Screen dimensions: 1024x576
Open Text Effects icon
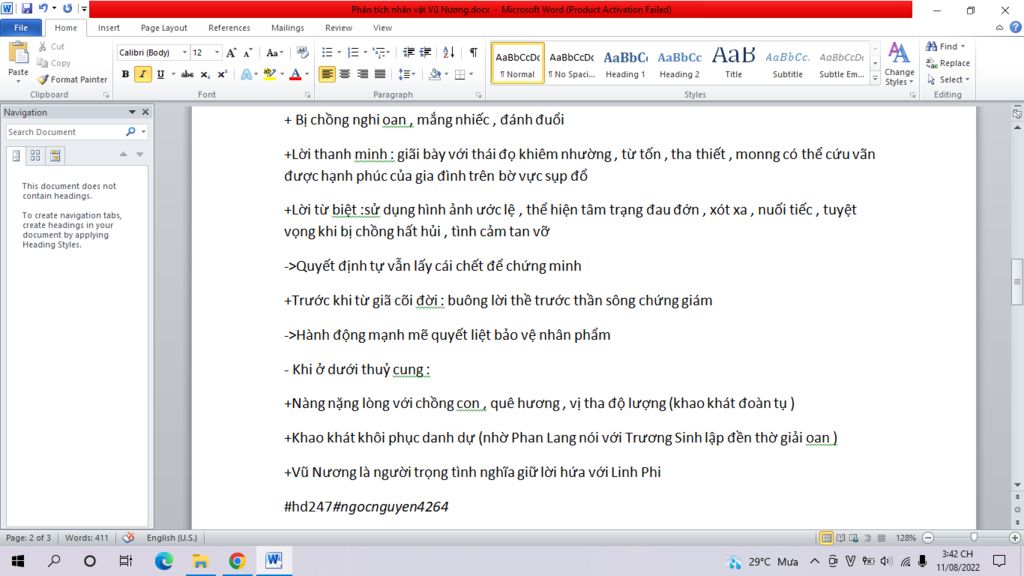click(x=246, y=74)
